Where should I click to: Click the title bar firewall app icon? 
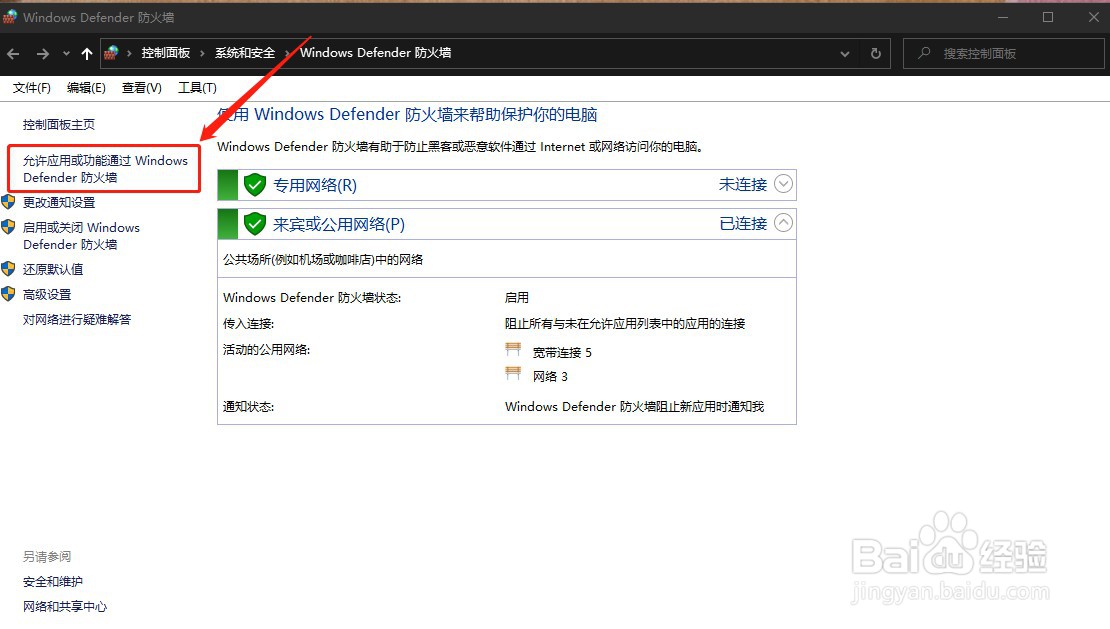10,17
